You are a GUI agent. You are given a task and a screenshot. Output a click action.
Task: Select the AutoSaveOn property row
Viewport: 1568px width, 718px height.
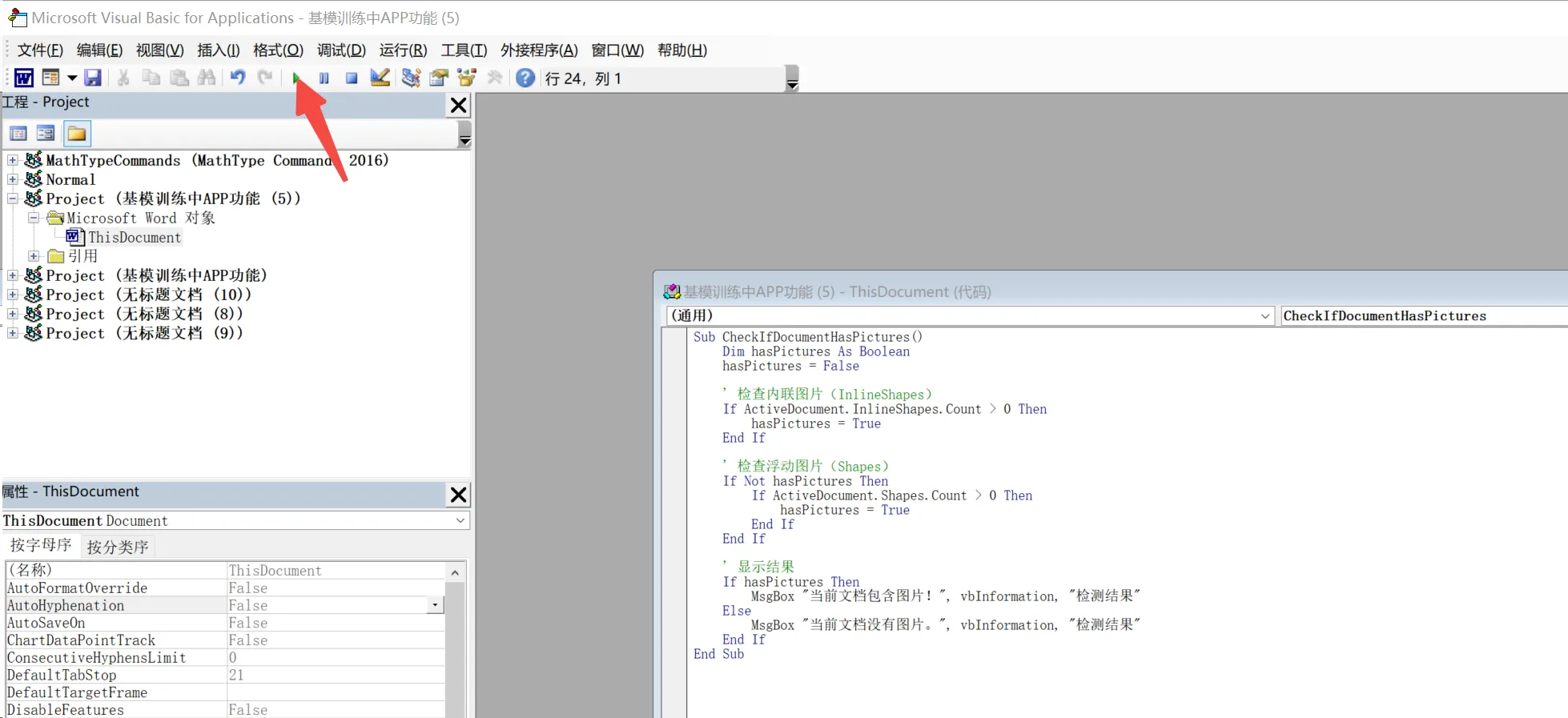pyautogui.click(x=225, y=623)
